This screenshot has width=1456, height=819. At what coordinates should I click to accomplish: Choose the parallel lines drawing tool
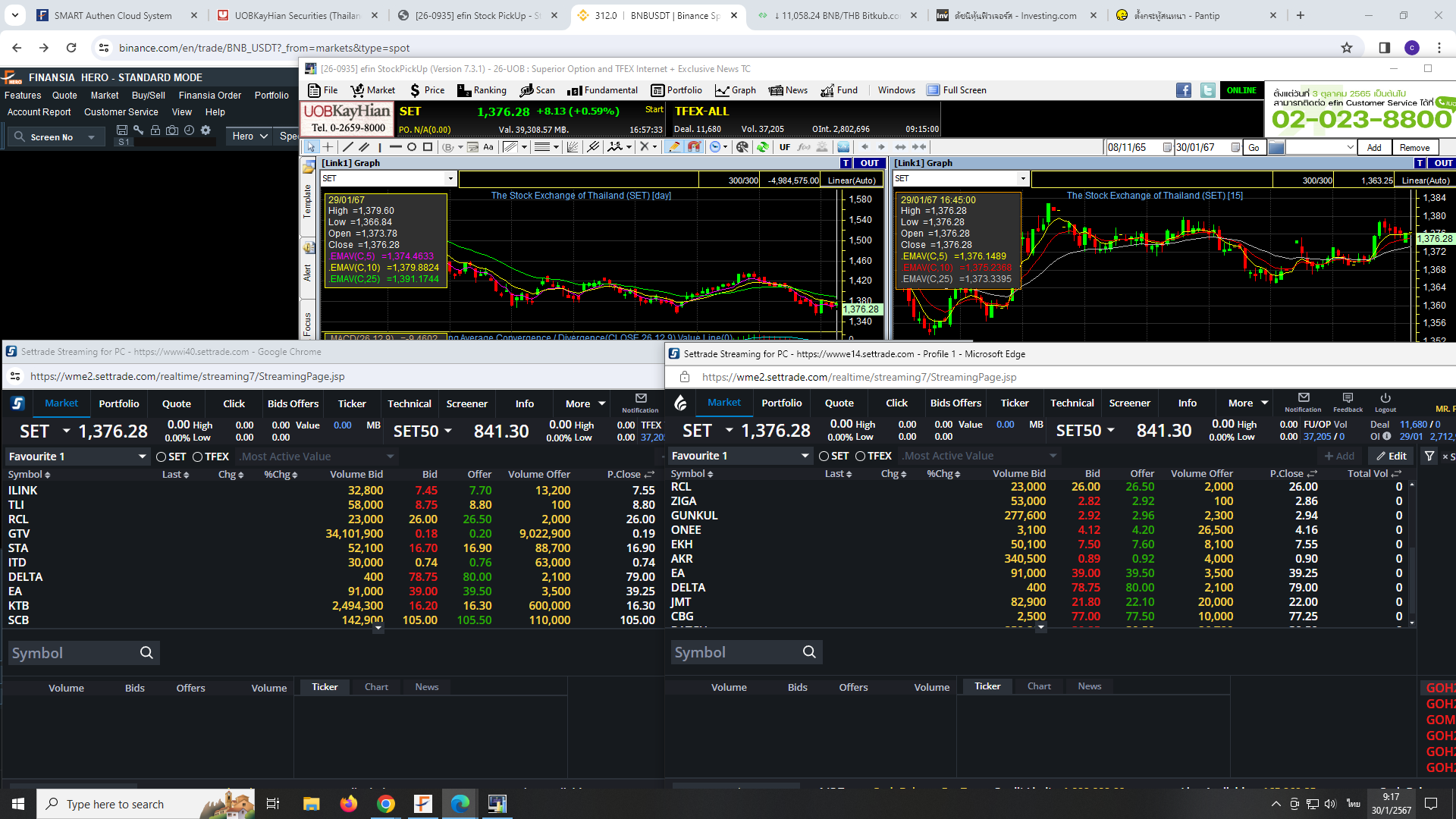[364, 147]
